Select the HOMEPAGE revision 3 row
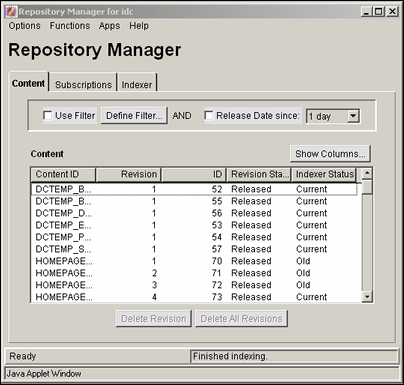 (x=194, y=285)
